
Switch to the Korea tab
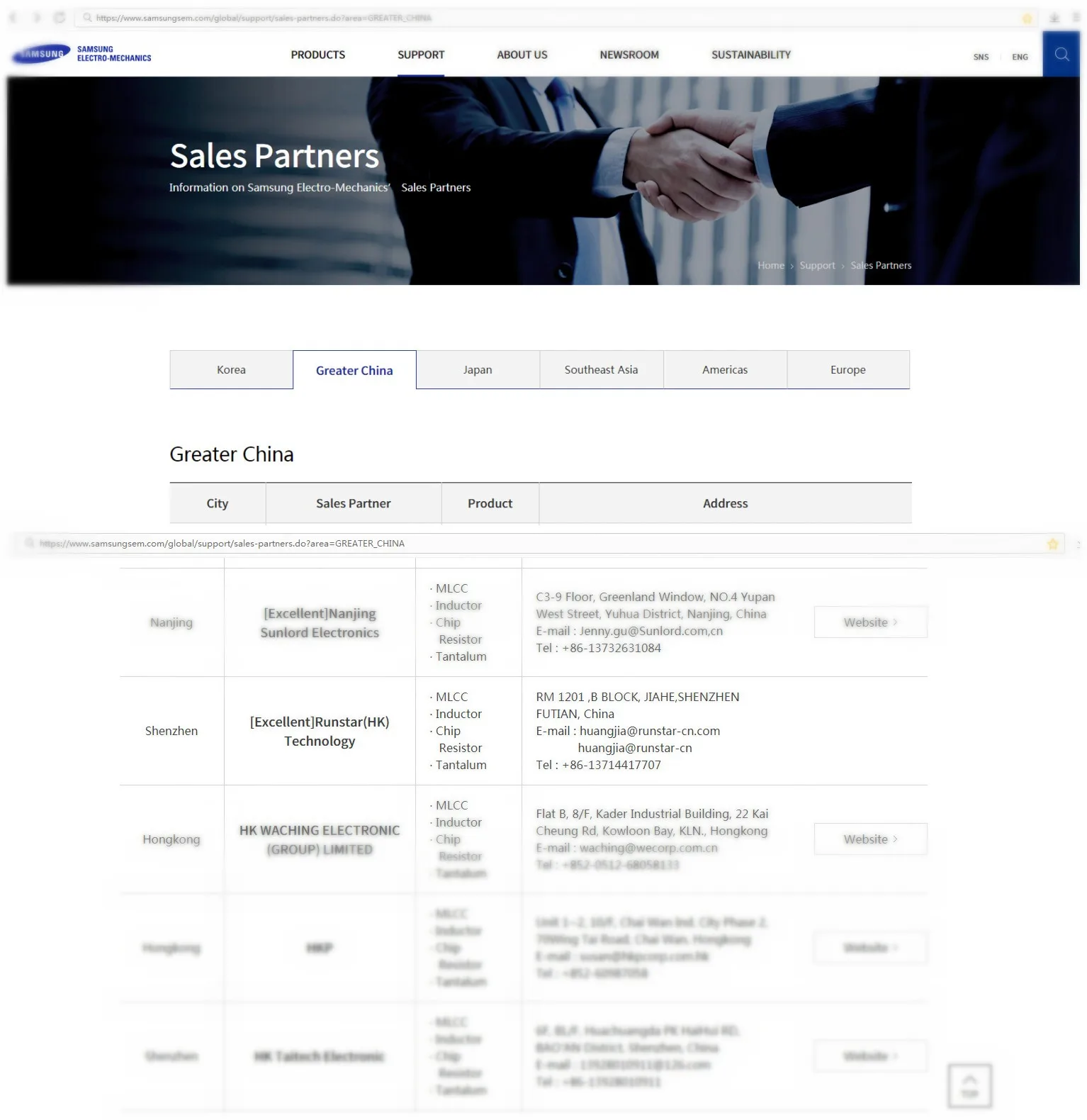(x=231, y=369)
